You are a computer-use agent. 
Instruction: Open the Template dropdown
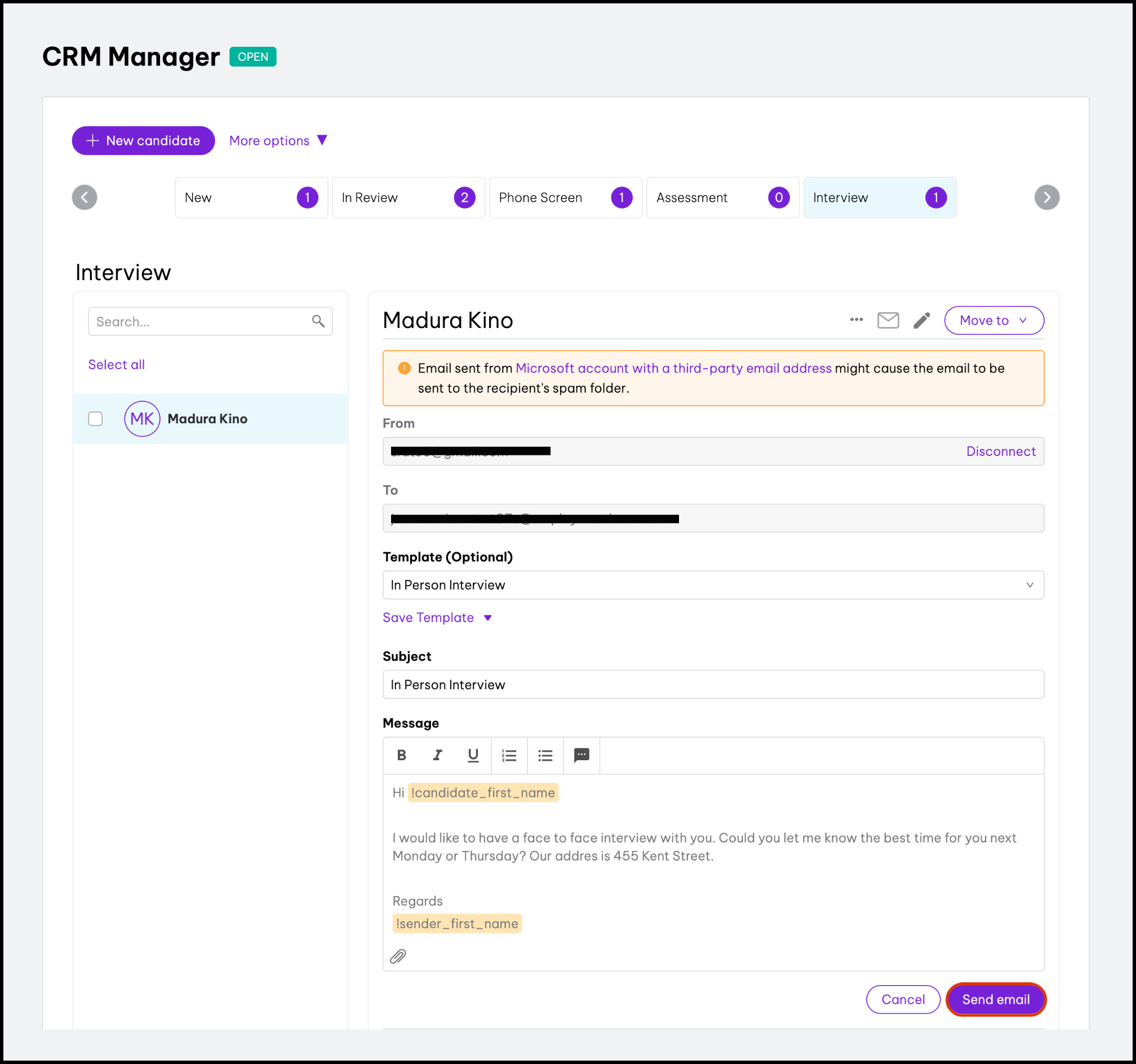[713, 584]
